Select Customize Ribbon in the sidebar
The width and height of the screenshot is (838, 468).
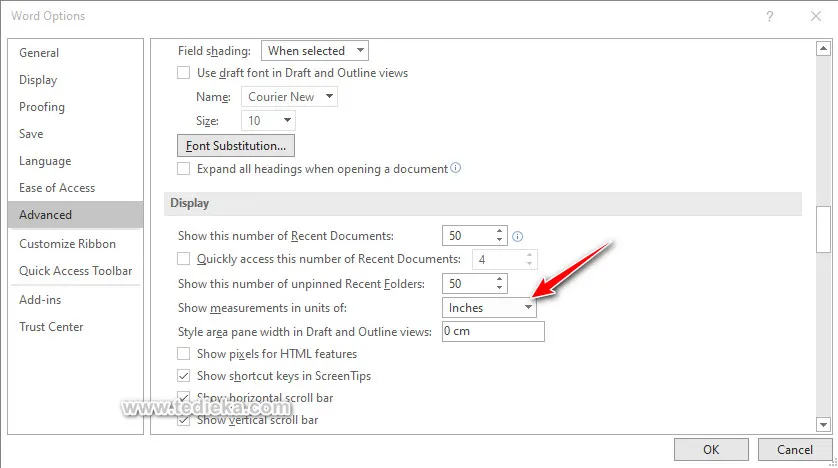click(x=67, y=244)
